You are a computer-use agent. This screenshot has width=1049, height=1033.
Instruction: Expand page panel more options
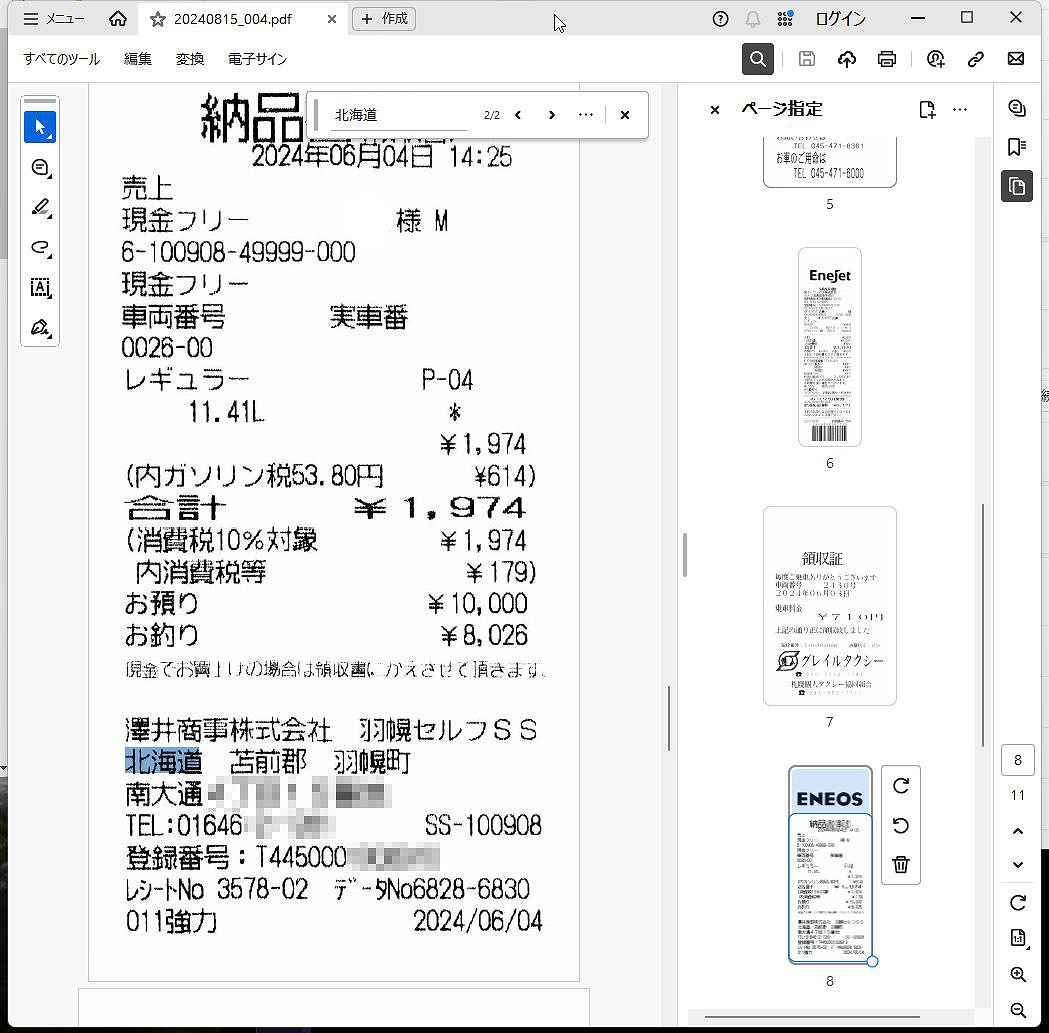click(960, 109)
